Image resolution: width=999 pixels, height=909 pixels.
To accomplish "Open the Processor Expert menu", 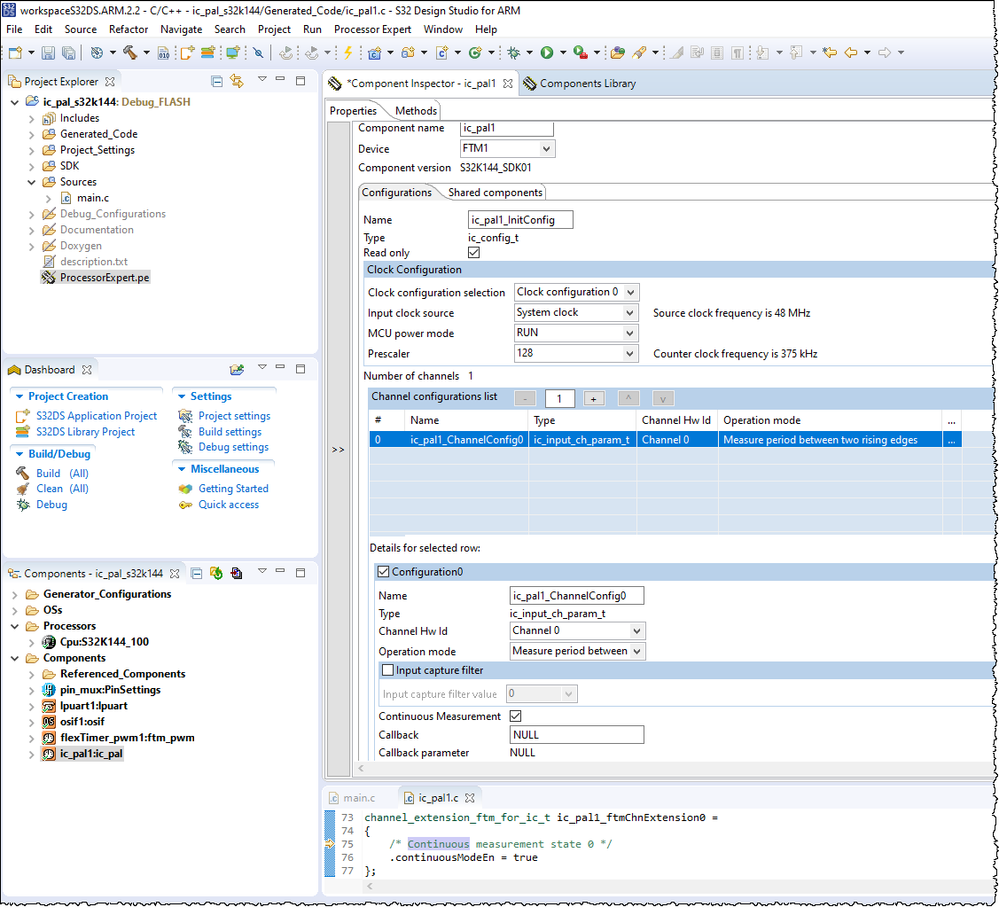I will 372,29.
